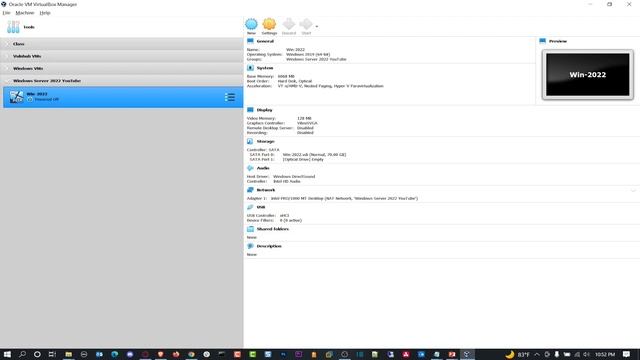Click the Display section icon
Screen dimensions: 640x360
point(250,110)
